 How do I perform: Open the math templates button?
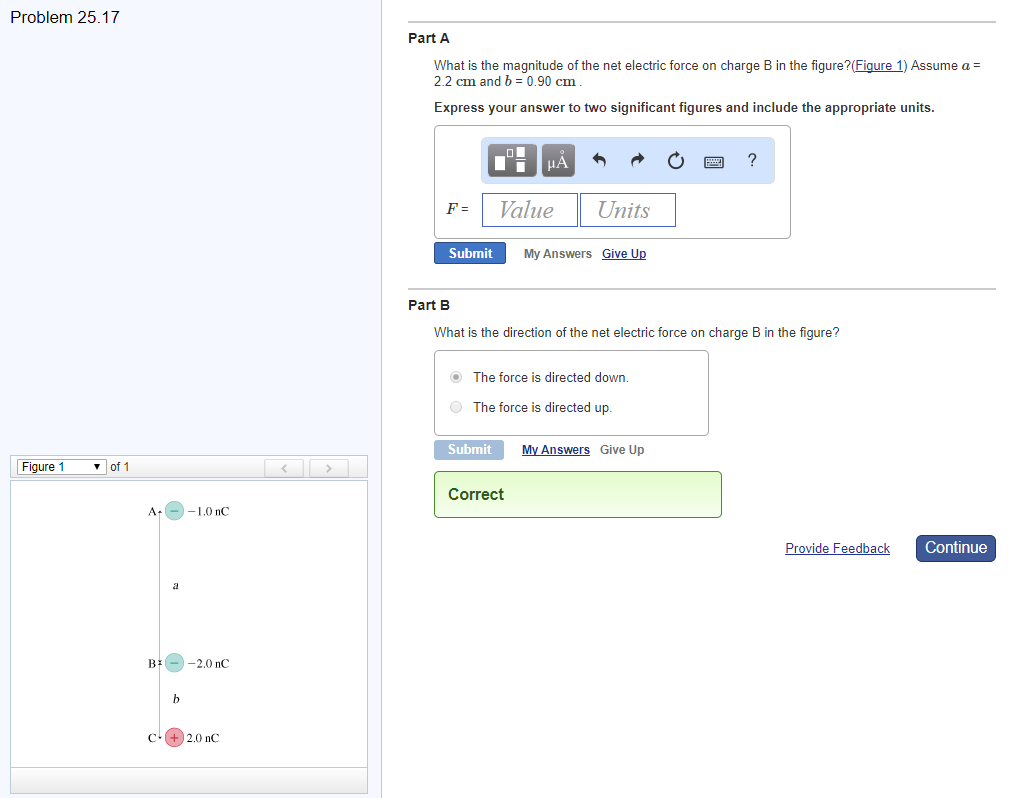[x=513, y=160]
